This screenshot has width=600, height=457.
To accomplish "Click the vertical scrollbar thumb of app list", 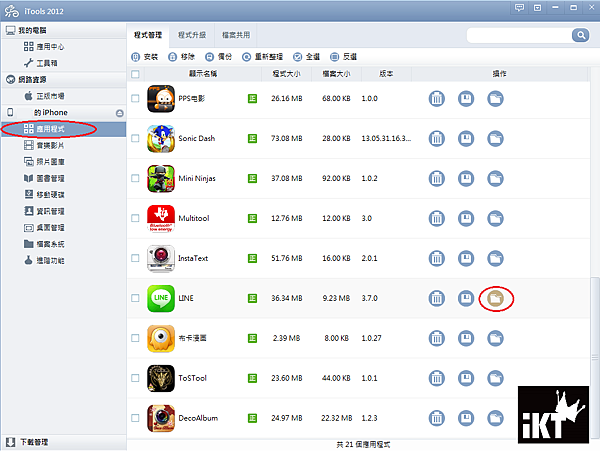I will (x=594, y=357).
